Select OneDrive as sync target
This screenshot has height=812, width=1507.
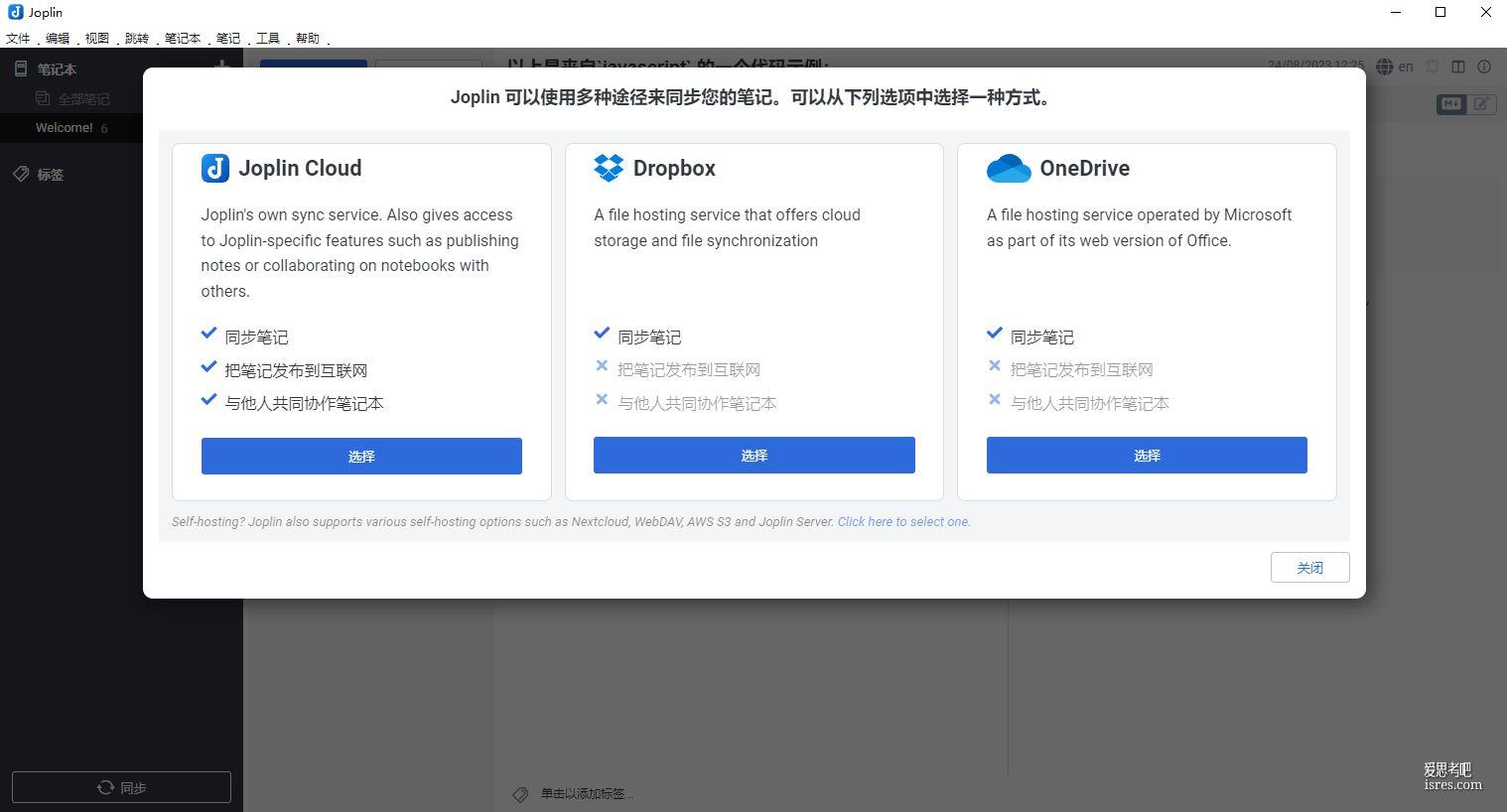pos(1147,455)
